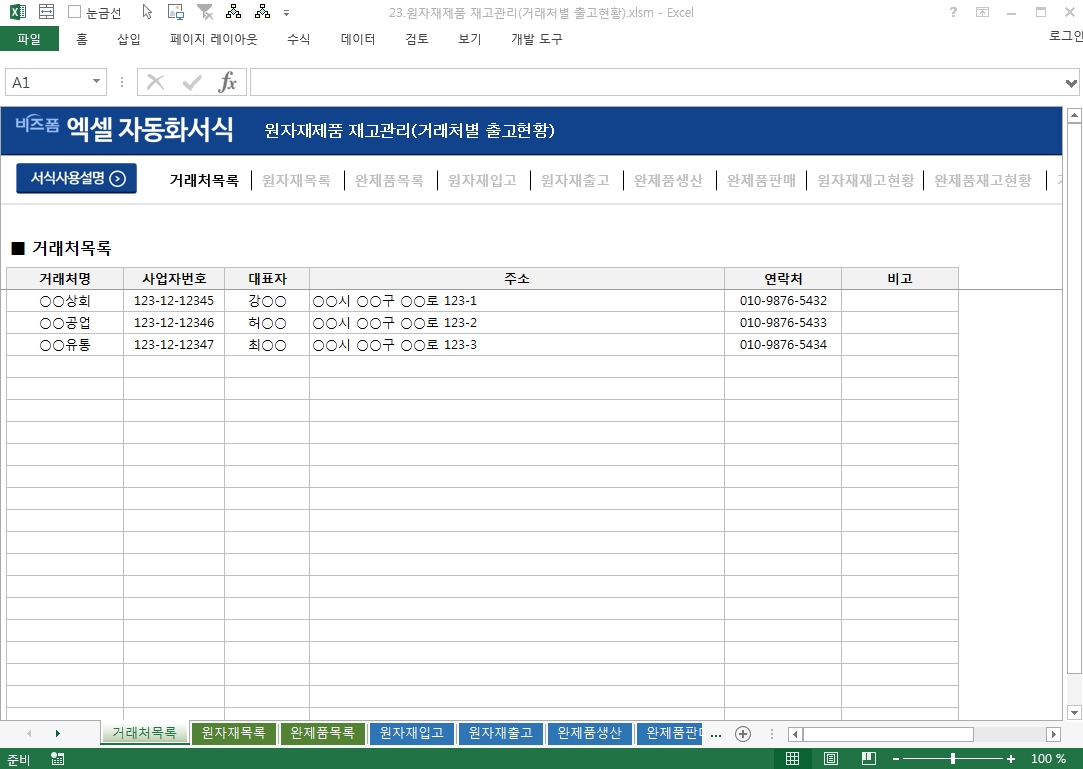Image resolution: width=1083 pixels, height=769 pixels.
Task: Open the 페이지 레이아웃 ribbon tab
Action: coord(214,39)
